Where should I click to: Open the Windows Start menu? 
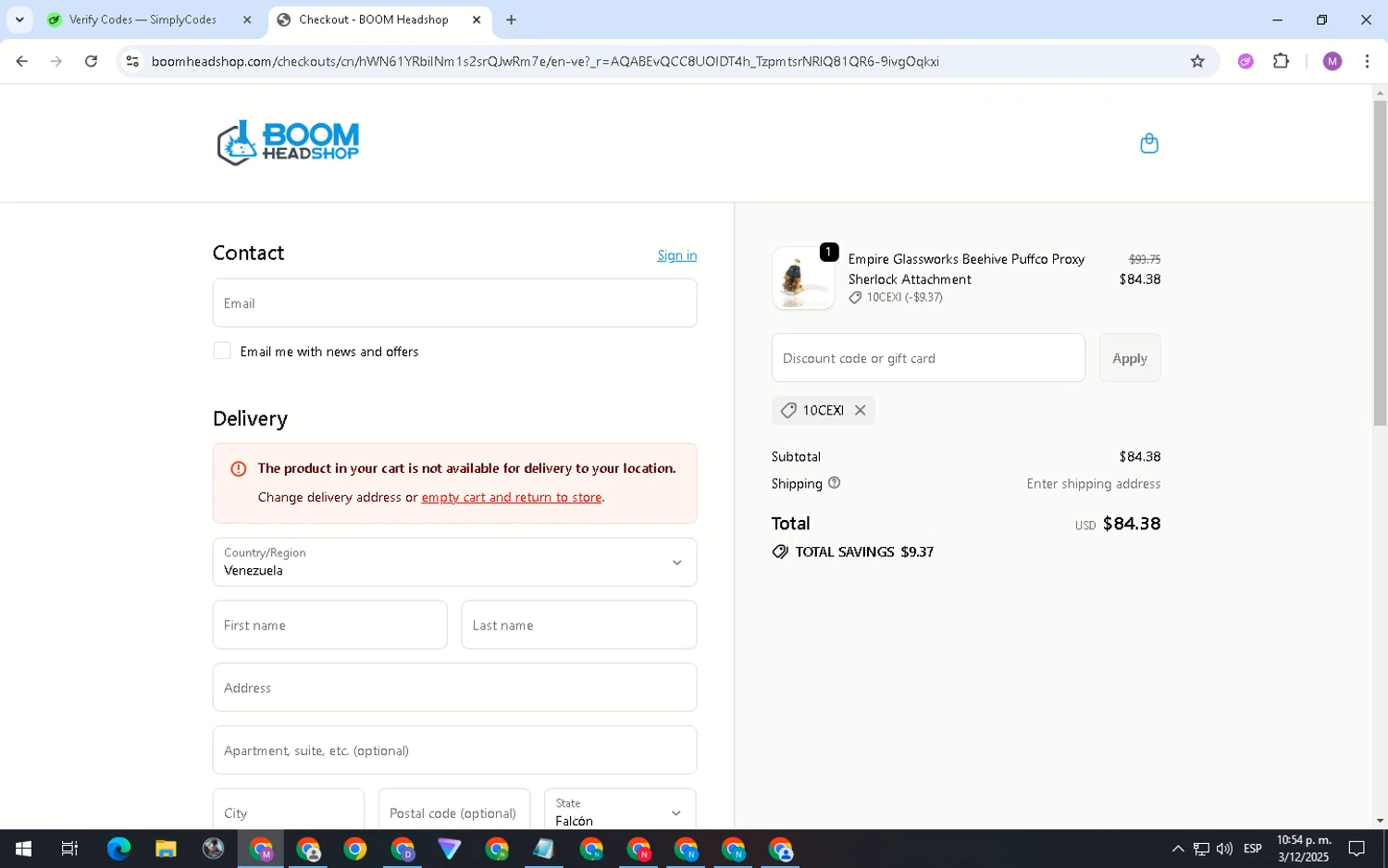23,849
